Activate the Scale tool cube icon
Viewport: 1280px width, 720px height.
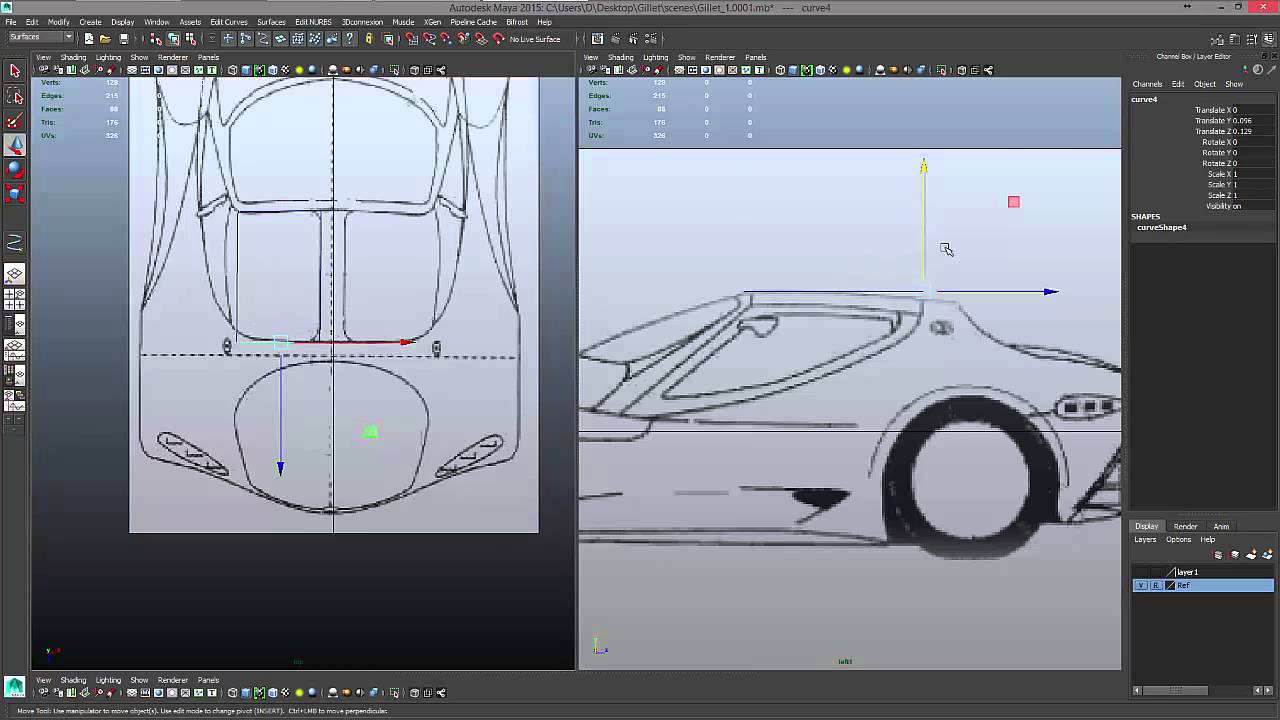[14, 194]
